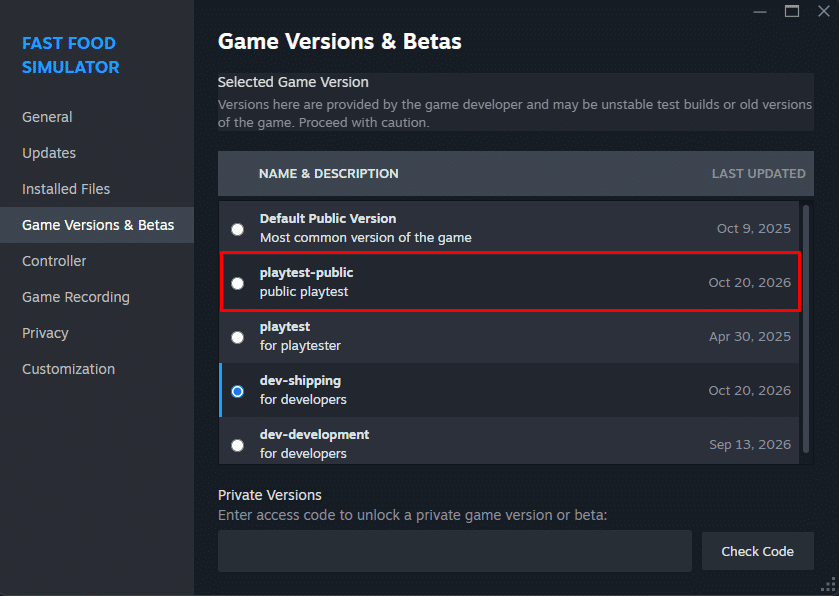Open the General settings page
Image resolution: width=839 pixels, height=596 pixels.
pyautogui.click(x=47, y=117)
